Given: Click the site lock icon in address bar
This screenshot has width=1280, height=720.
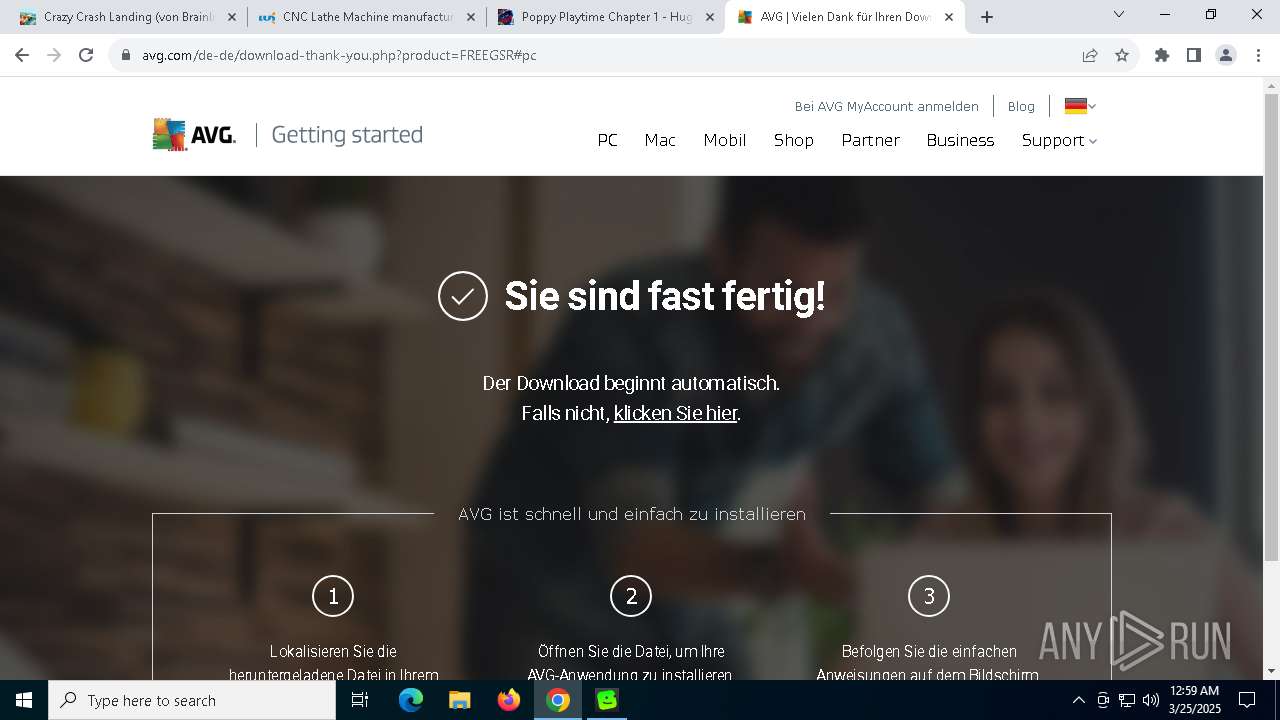Looking at the screenshot, I should [x=126, y=55].
